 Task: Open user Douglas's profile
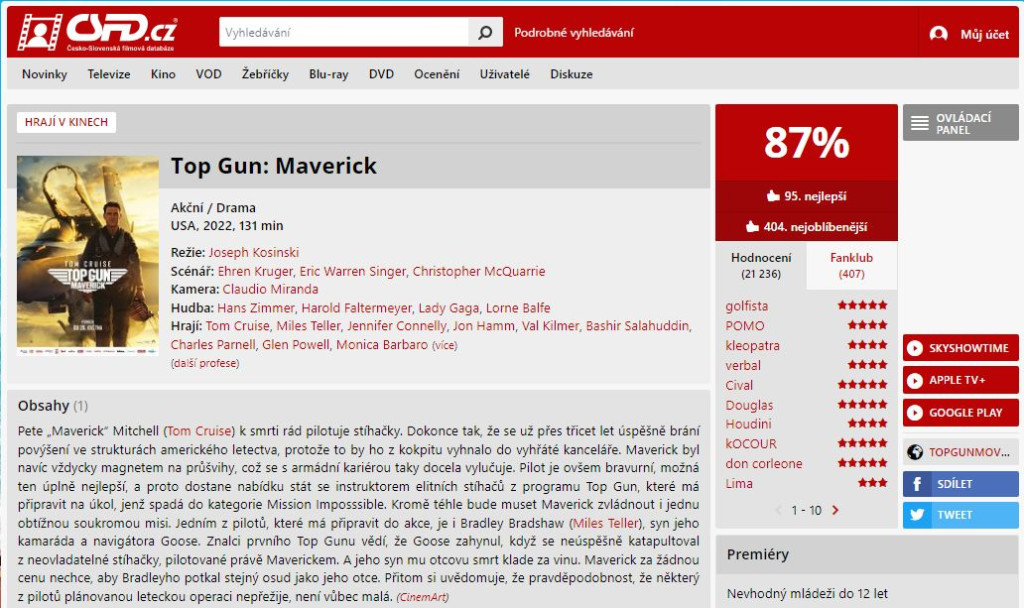click(749, 405)
